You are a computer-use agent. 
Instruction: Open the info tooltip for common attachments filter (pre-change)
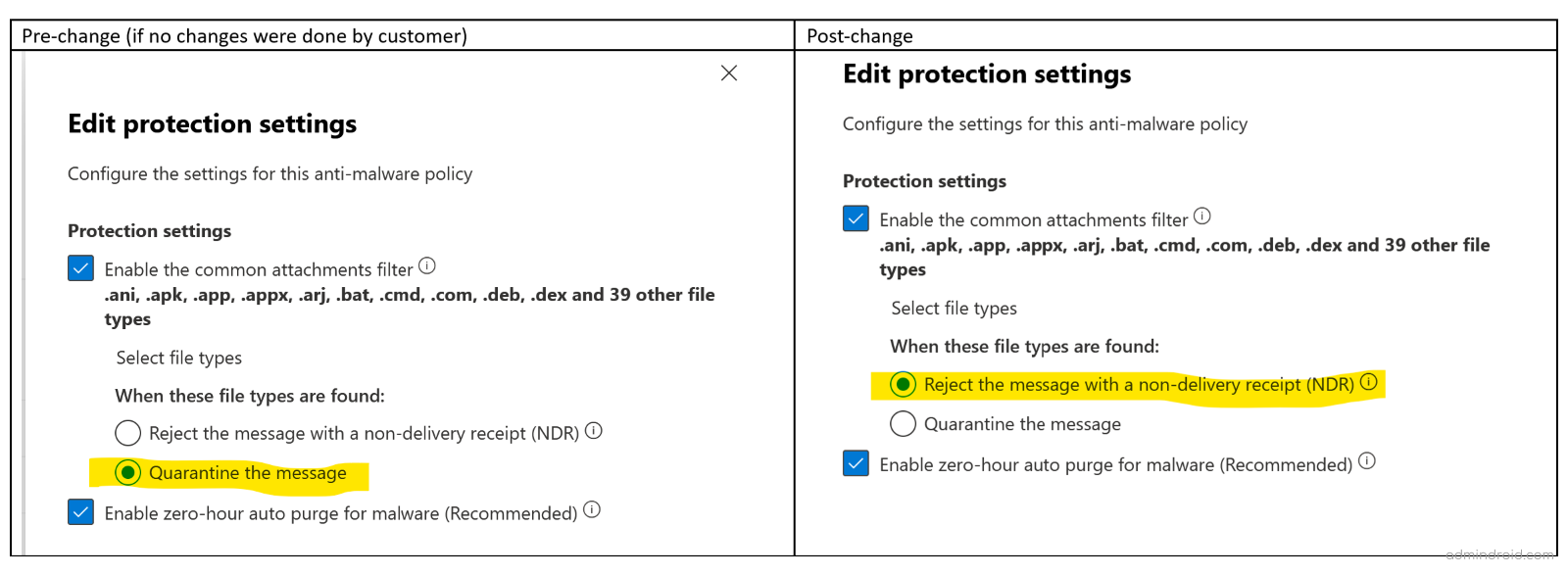[429, 264]
